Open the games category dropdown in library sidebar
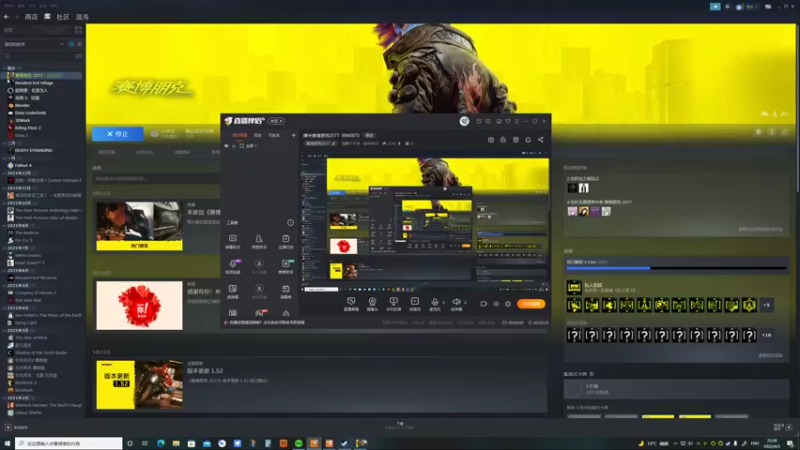This screenshot has height=450, width=800. 34,44
